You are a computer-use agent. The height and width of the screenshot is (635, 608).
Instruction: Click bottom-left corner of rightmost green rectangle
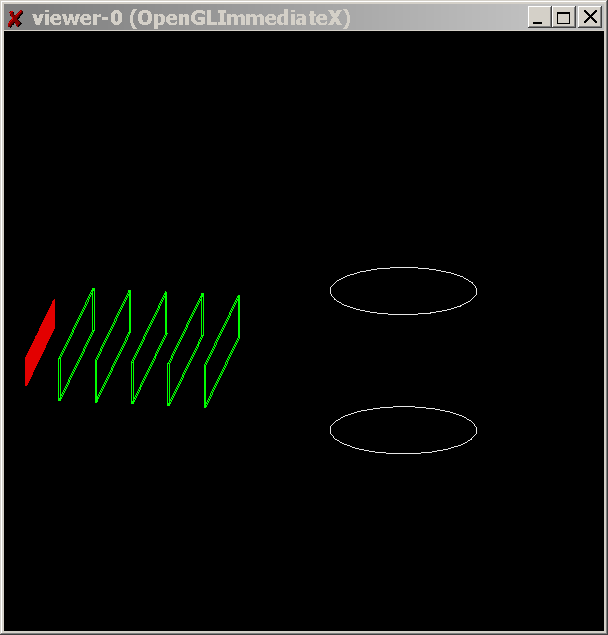click(x=205, y=406)
